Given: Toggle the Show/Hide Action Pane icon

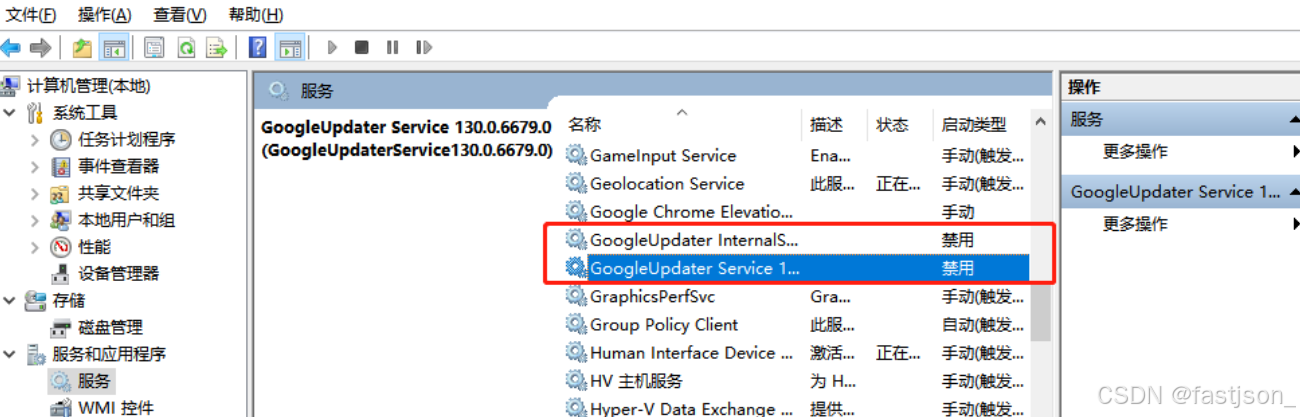Looking at the screenshot, I should [x=290, y=47].
